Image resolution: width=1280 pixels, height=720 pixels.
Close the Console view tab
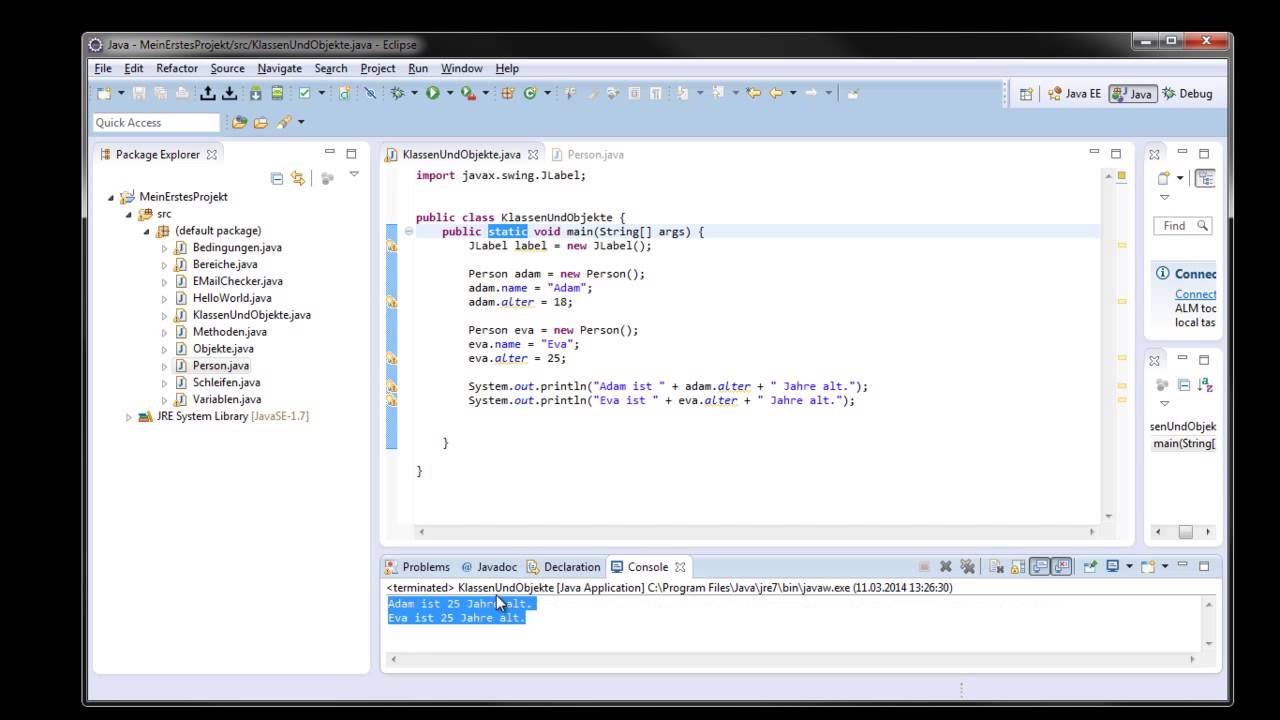pyautogui.click(x=680, y=567)
